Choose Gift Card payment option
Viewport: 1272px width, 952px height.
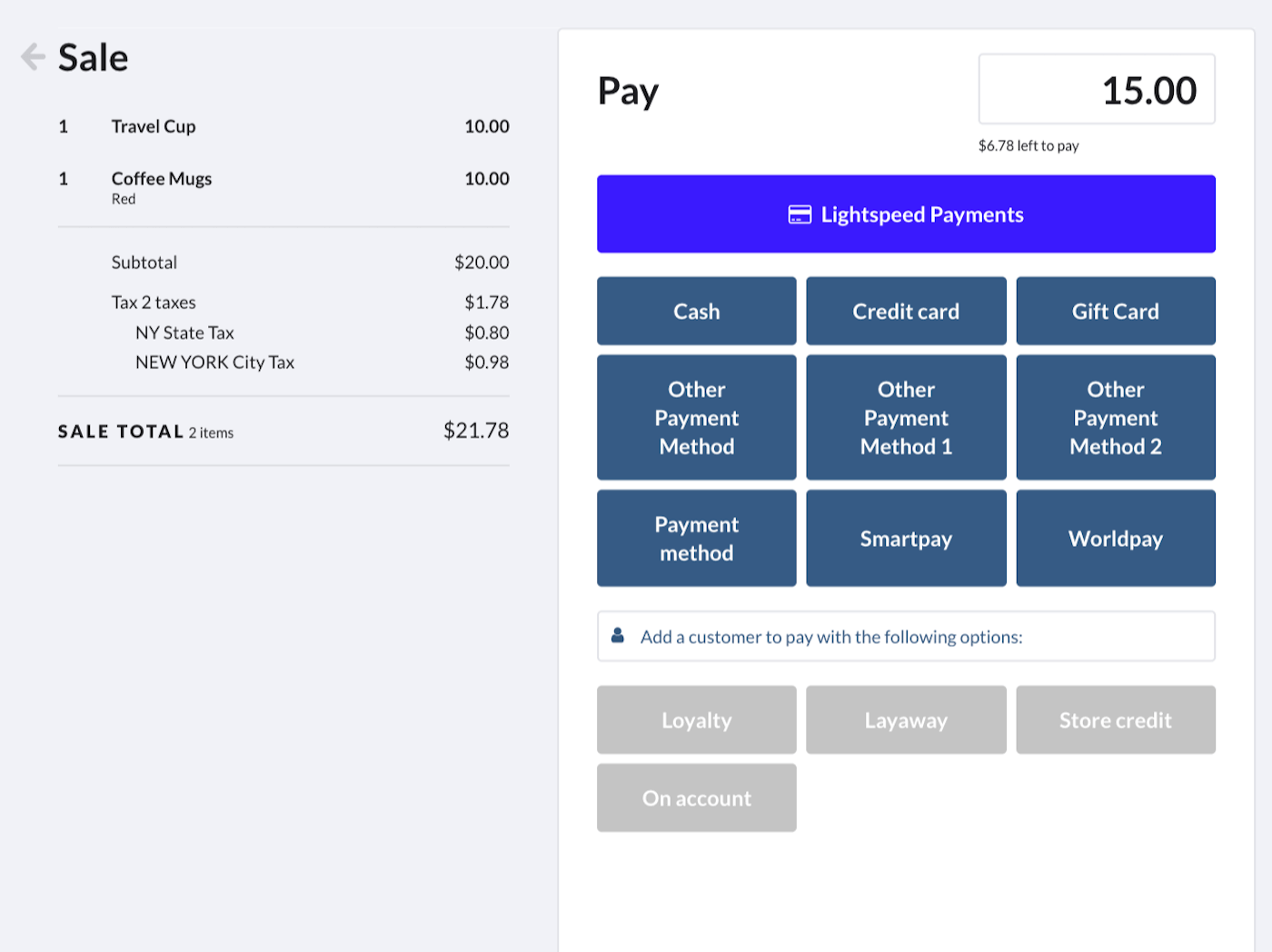point(1115,311)
